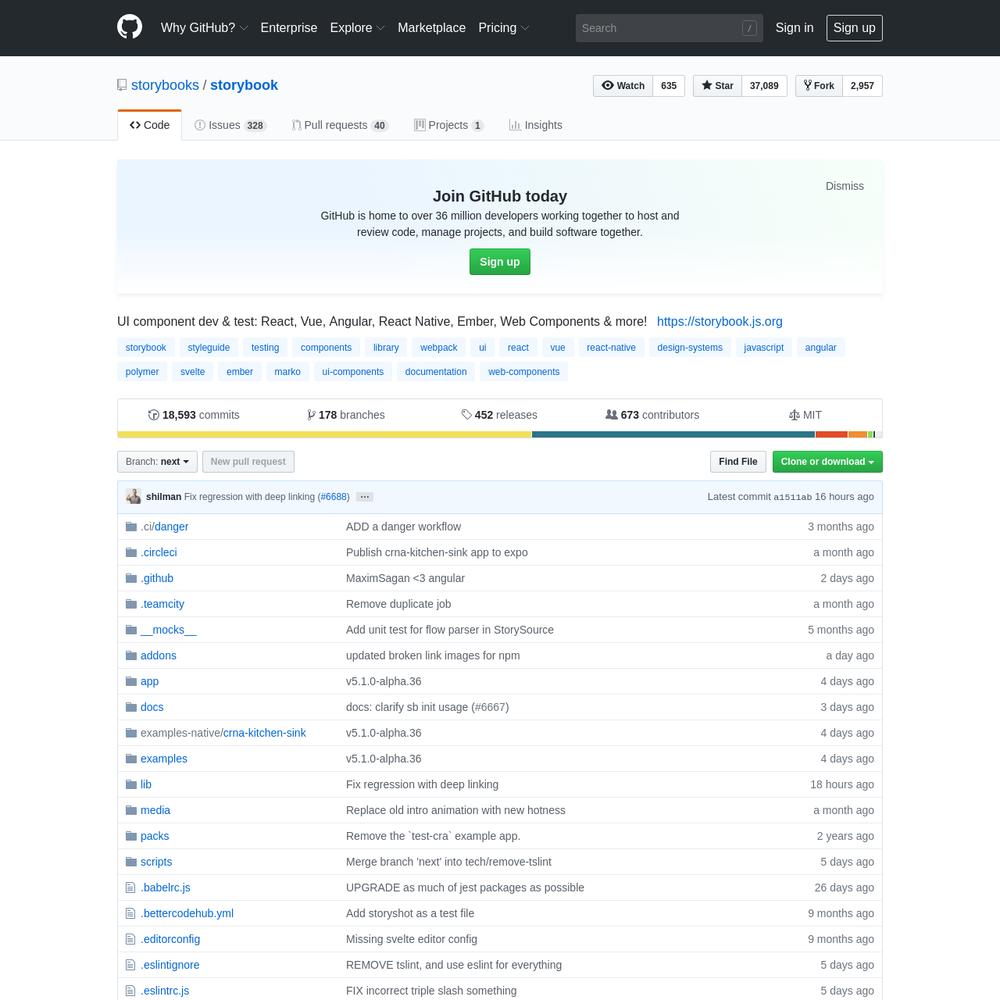Open the Why GitHub? dropdown menu
Screen dimensions: 1000x1000
[x=204, y=28]
